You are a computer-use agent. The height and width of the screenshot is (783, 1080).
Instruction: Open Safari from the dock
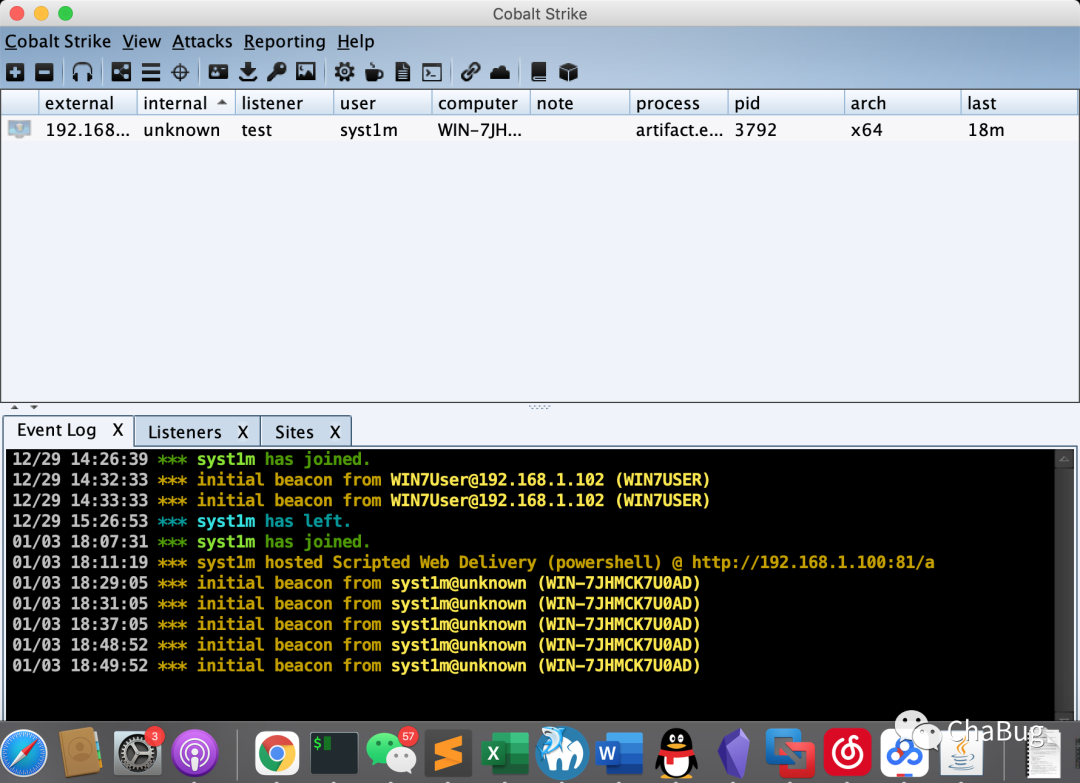(x=24, y=753)
